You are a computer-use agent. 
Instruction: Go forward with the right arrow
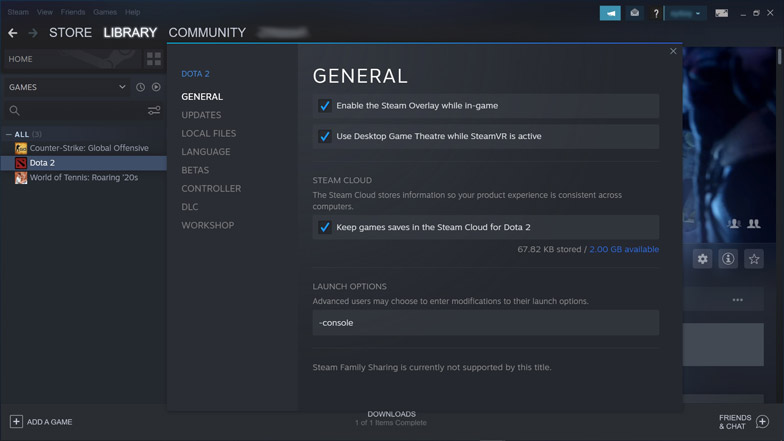point(33,33)
